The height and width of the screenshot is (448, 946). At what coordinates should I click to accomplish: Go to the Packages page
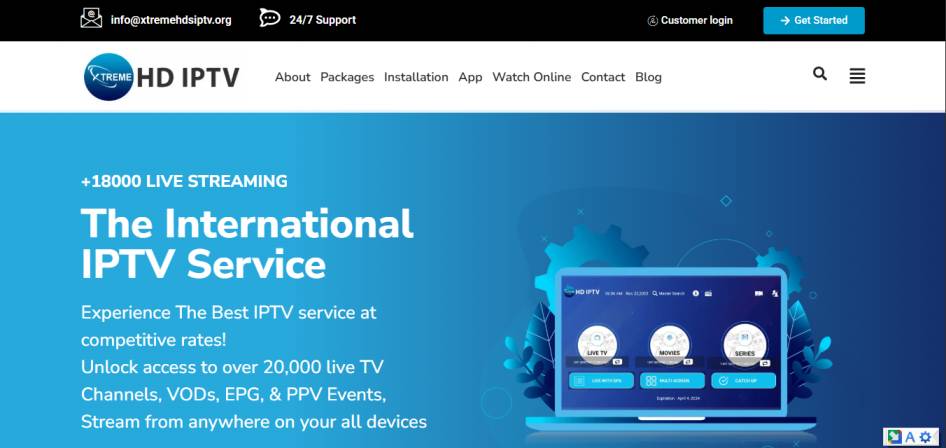(x=347, y=77)
